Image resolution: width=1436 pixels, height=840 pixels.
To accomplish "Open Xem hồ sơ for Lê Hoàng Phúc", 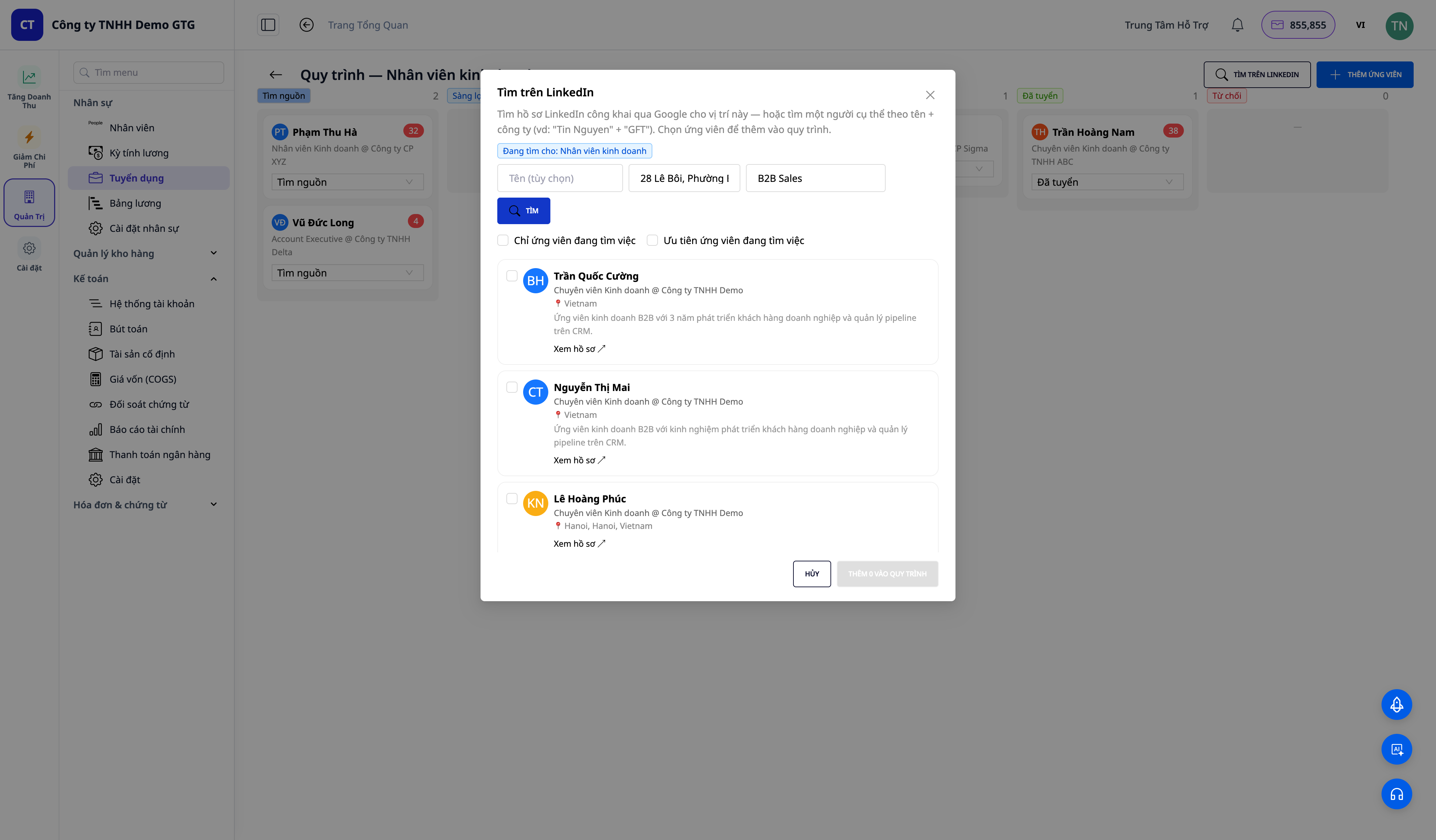I will click(x=579, y=544).
